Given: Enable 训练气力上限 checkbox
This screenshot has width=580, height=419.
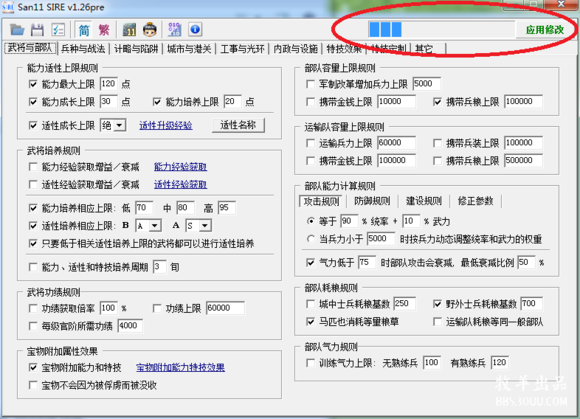Looking at the screenshot, I should pos(310,363).
